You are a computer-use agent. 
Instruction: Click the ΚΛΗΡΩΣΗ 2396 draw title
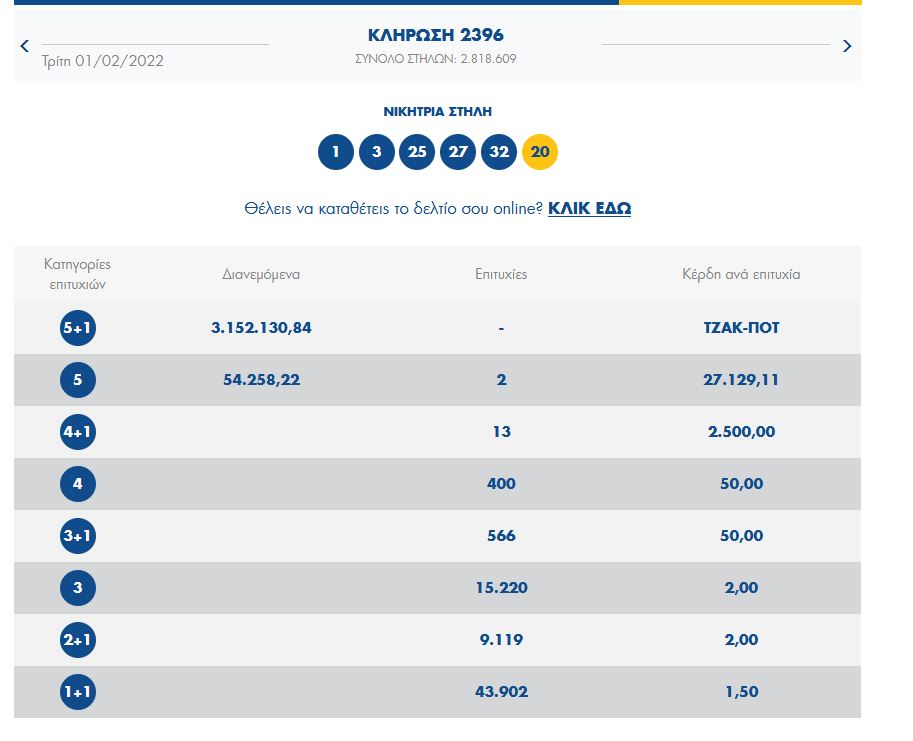tap(436, 35)
